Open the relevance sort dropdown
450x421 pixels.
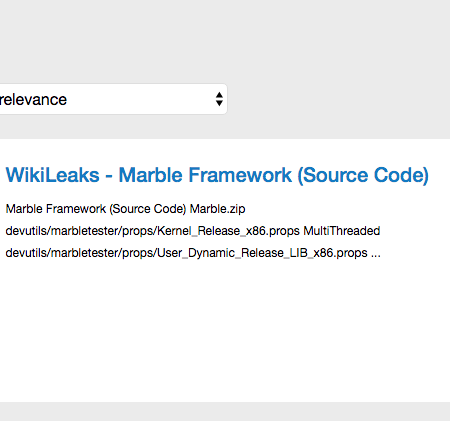tap(113, 99)
